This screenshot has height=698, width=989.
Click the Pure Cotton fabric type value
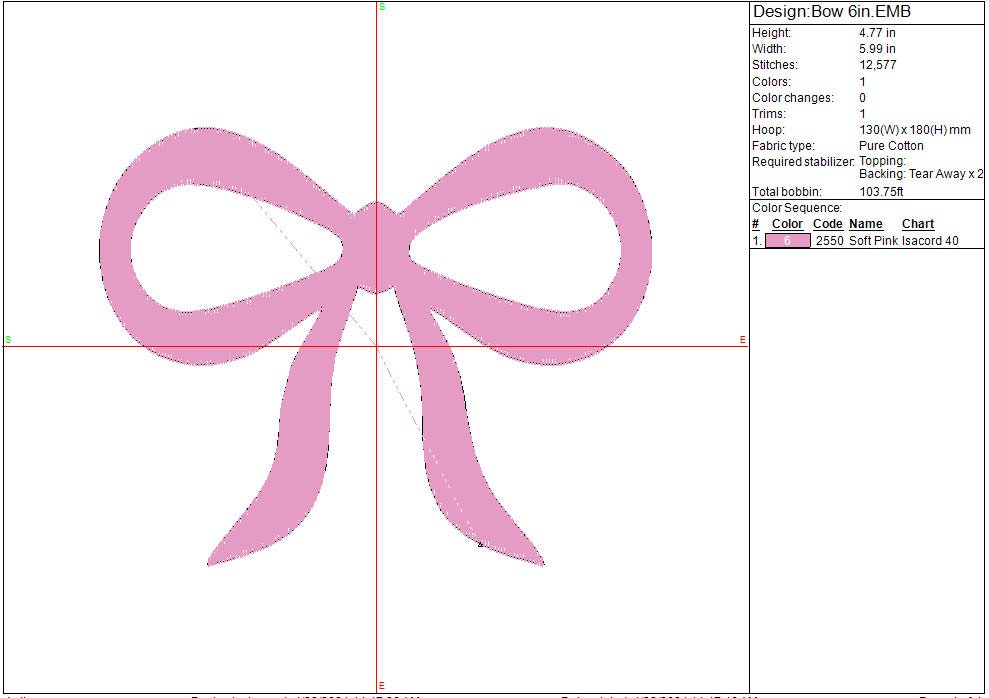coord(891,146)
